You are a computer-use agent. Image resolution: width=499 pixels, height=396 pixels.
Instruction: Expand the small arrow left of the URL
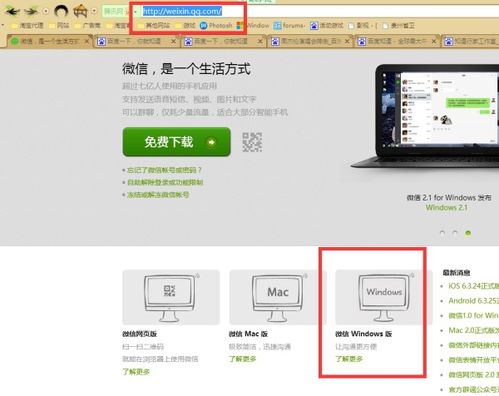pyautogui.click(x=136, y=12)
